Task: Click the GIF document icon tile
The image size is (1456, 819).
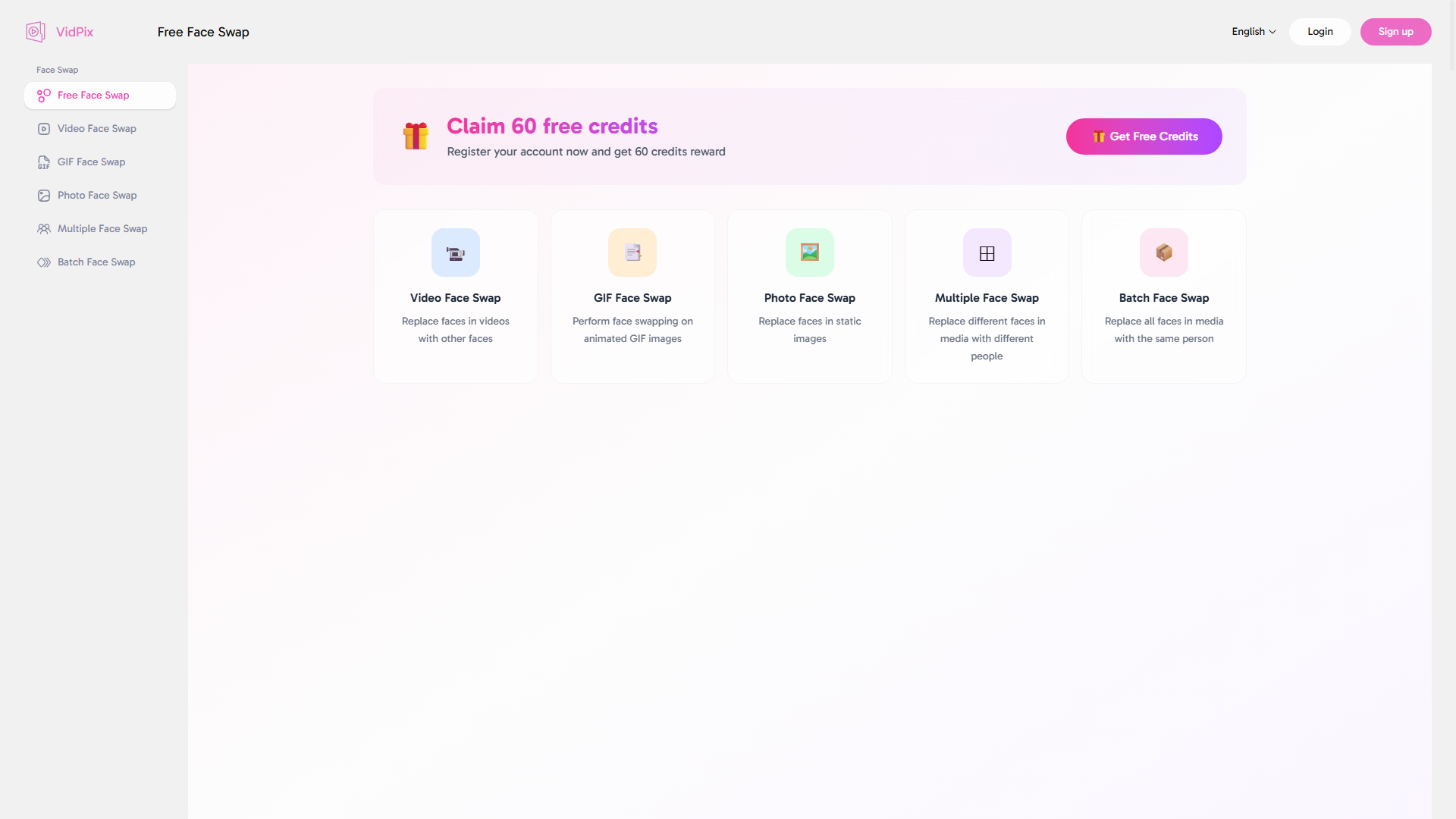Action: pos(632,253)
